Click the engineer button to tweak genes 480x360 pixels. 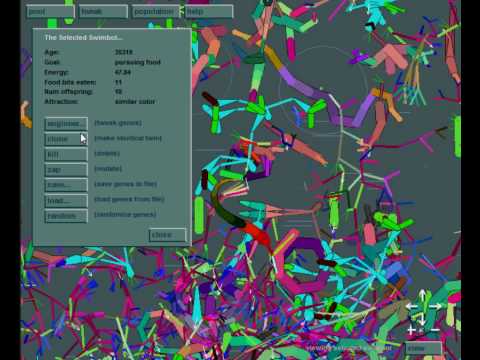coord(66,124)
